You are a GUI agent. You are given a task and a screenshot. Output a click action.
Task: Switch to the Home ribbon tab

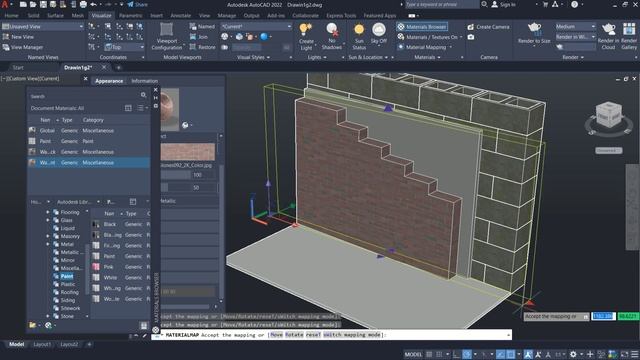click(11, 16)
